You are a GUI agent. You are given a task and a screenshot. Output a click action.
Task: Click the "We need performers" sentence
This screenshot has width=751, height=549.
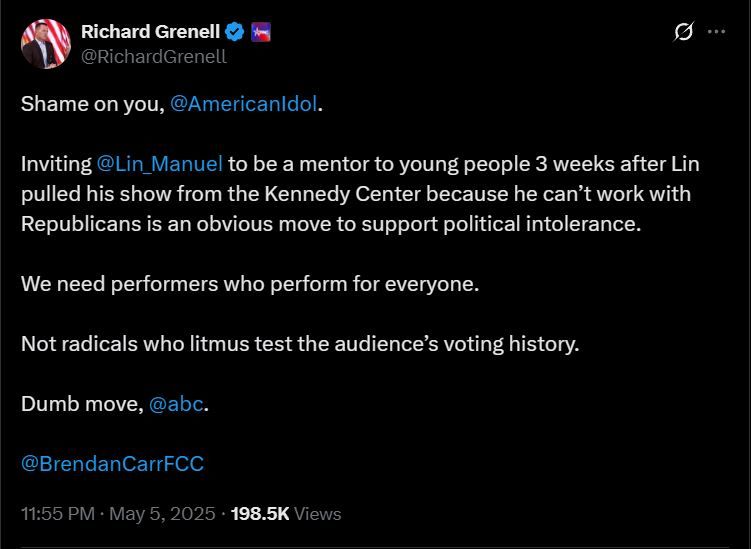(x=250, y=284)
